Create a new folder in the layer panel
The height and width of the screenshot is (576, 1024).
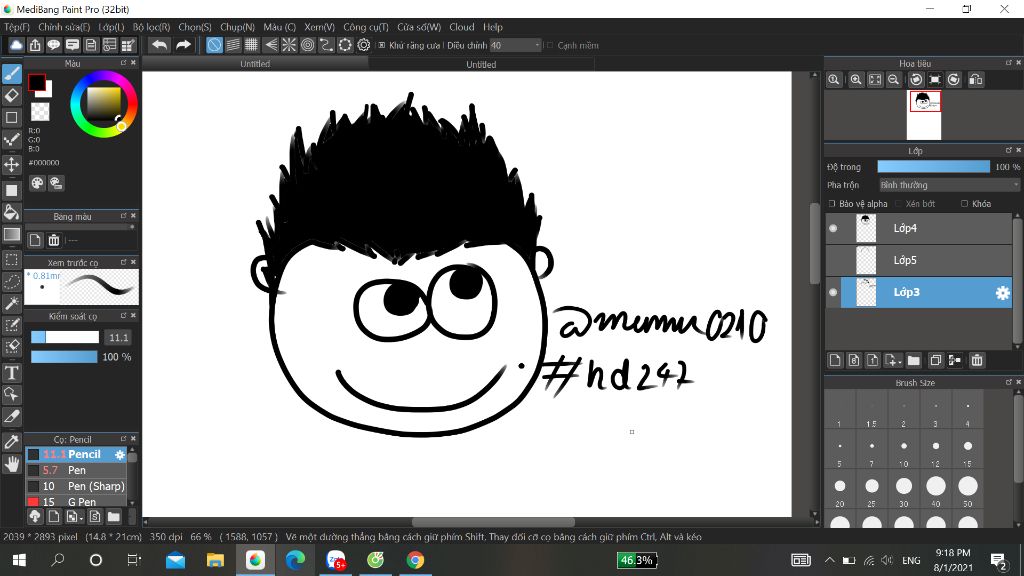click(x=914, y=360)
